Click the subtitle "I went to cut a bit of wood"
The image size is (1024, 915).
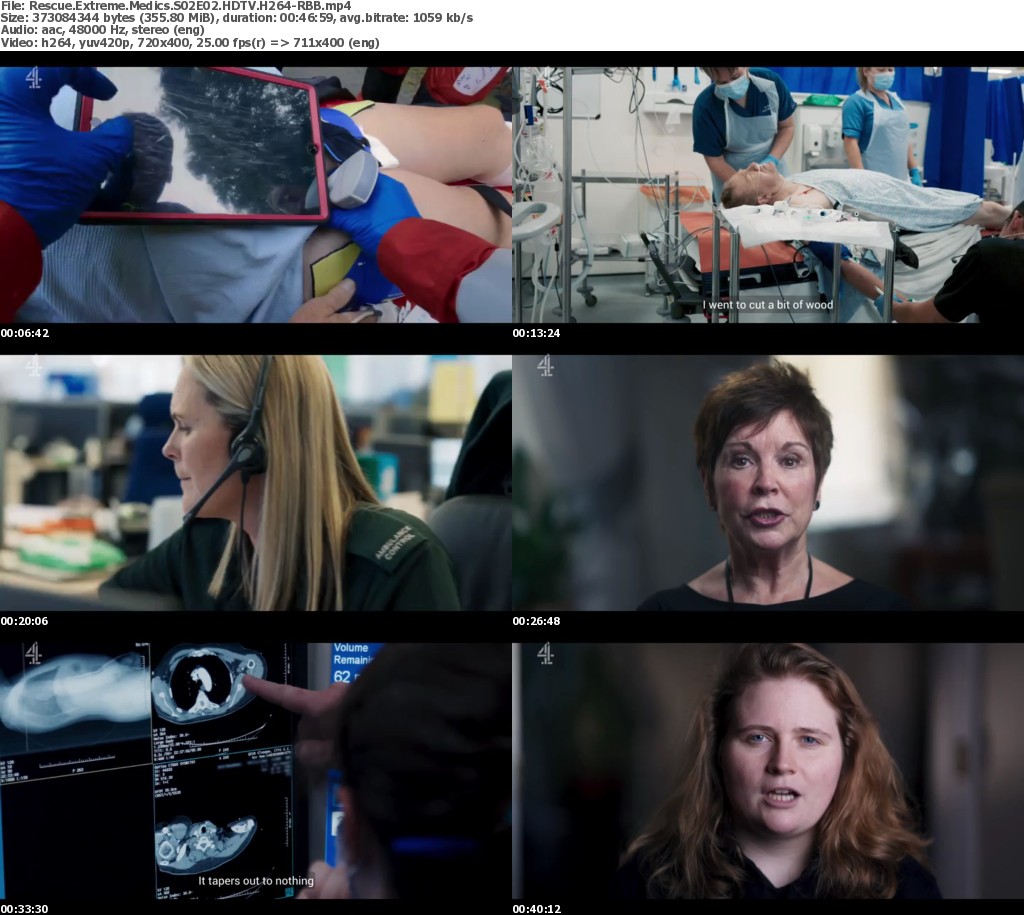767,305
